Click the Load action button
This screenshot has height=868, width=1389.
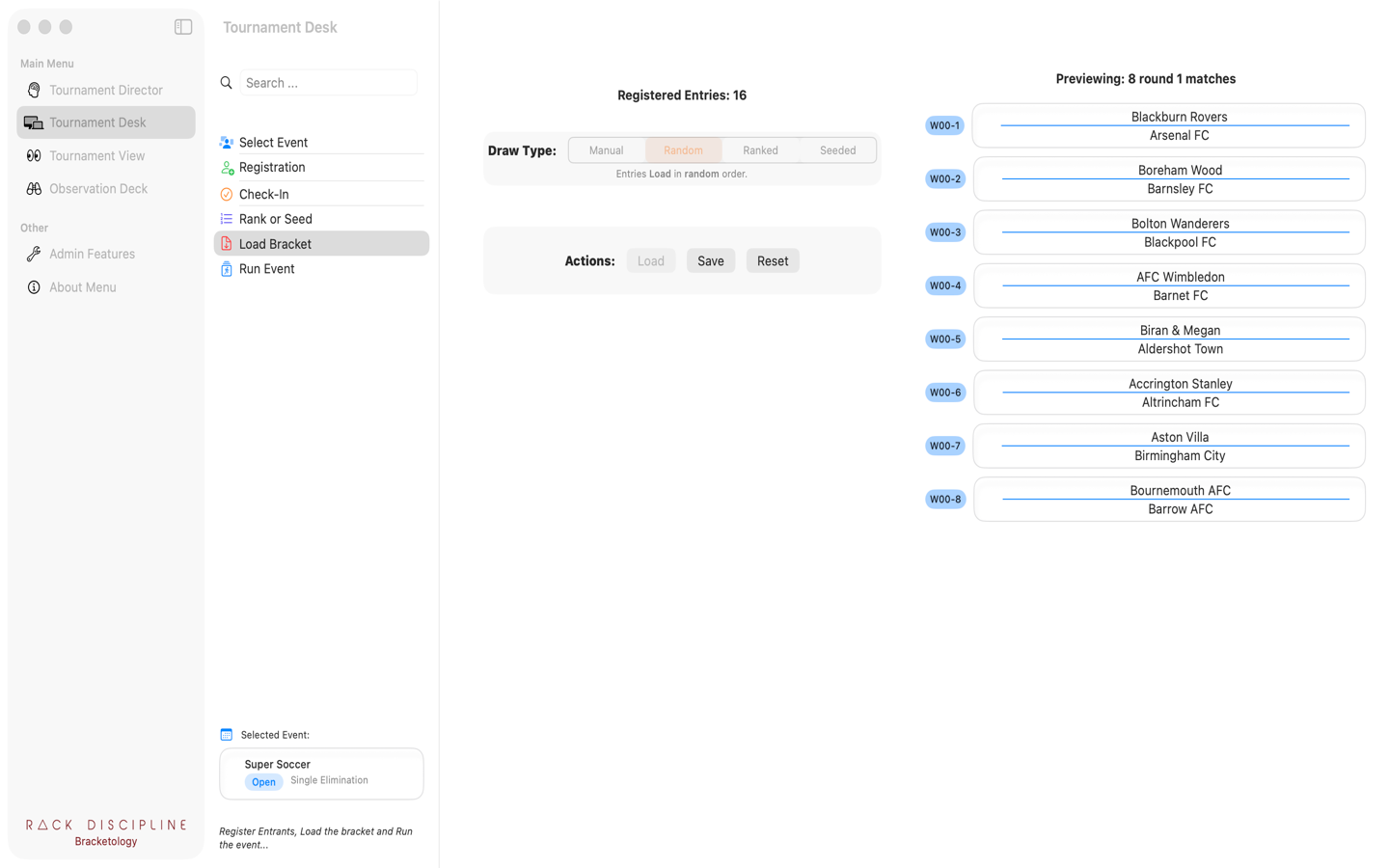point(651,261)
